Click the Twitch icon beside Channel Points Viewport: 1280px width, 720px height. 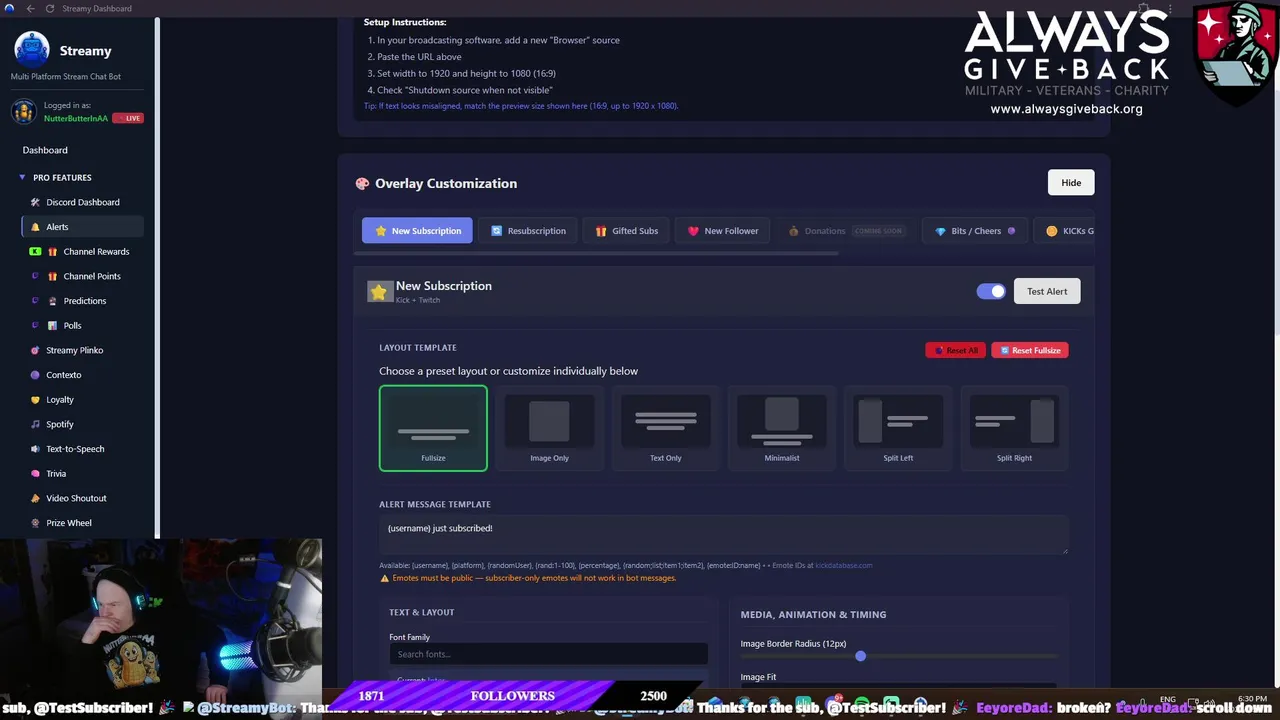pyautogui.click(x=35, y=276)
